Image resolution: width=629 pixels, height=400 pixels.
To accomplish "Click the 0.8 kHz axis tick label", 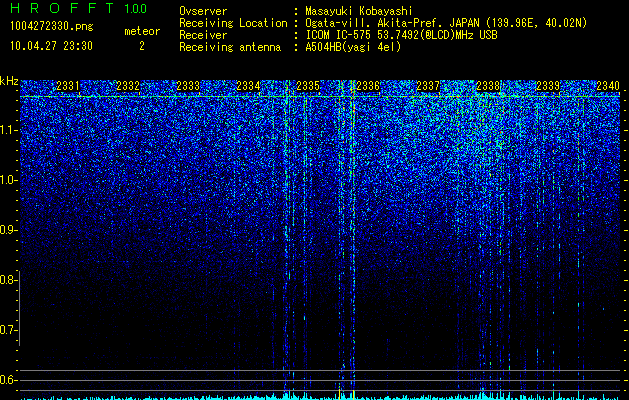I will (x=8, y=280).
